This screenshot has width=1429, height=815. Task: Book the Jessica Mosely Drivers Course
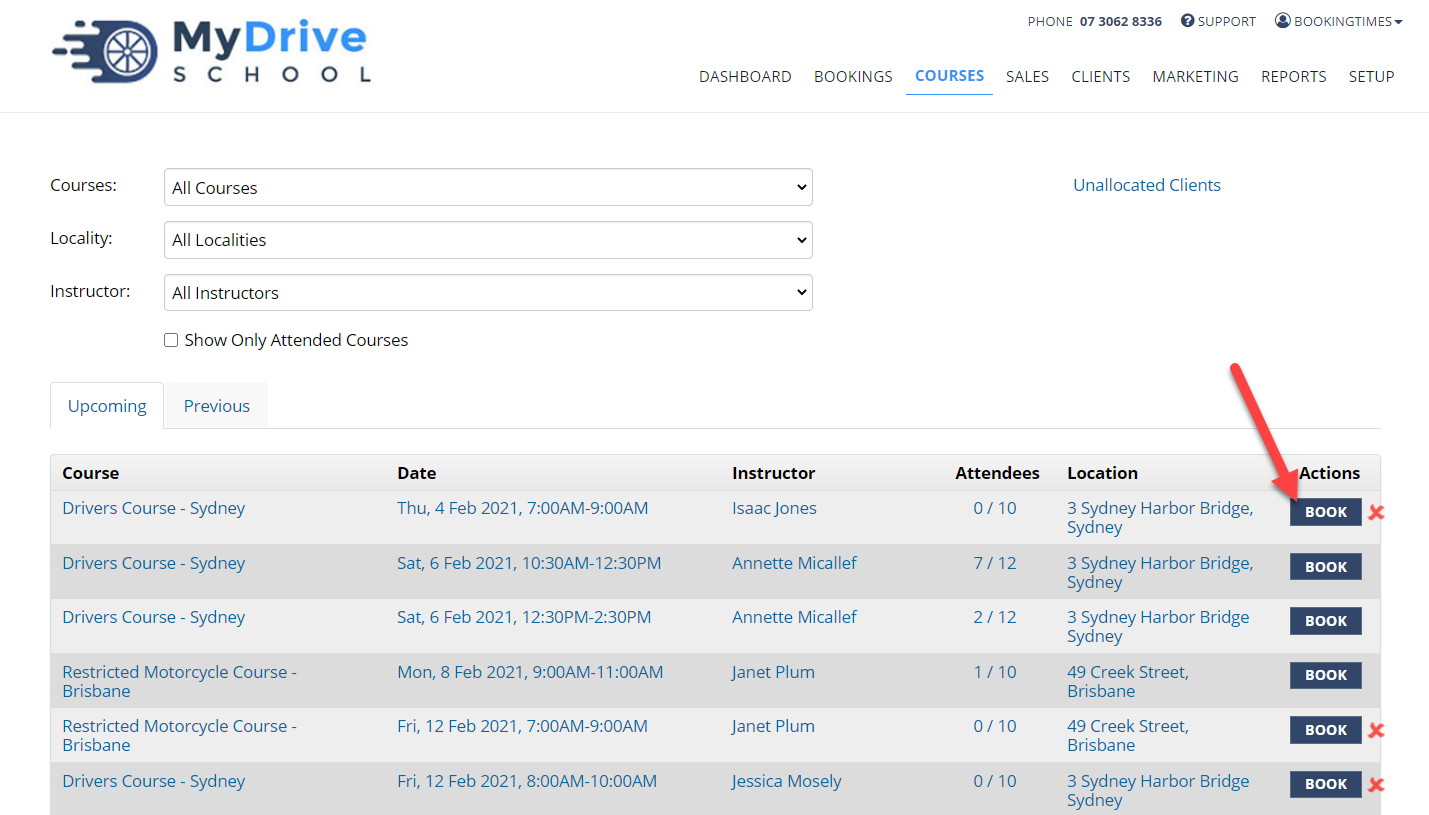click(x=1325, y=784)
